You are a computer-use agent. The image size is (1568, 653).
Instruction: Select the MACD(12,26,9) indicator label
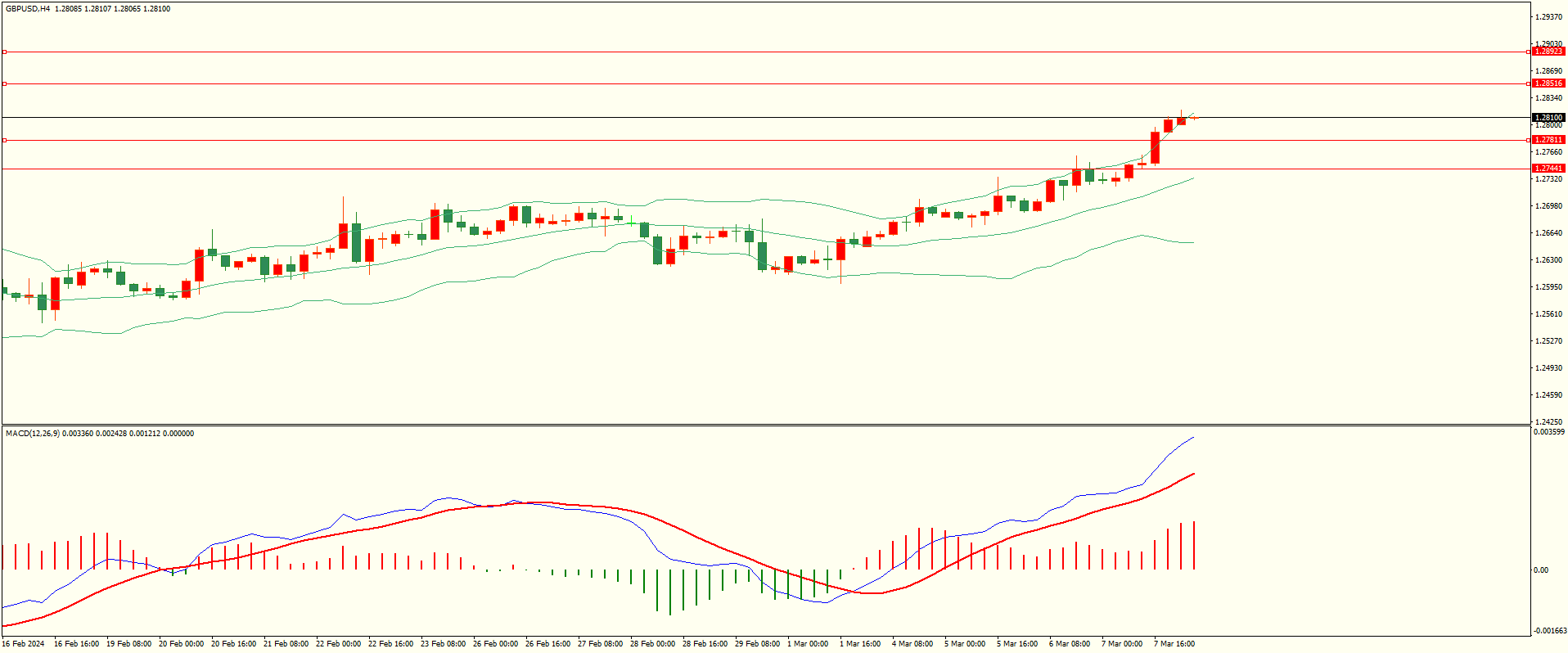pyautogui.click(x=33, y=434)
